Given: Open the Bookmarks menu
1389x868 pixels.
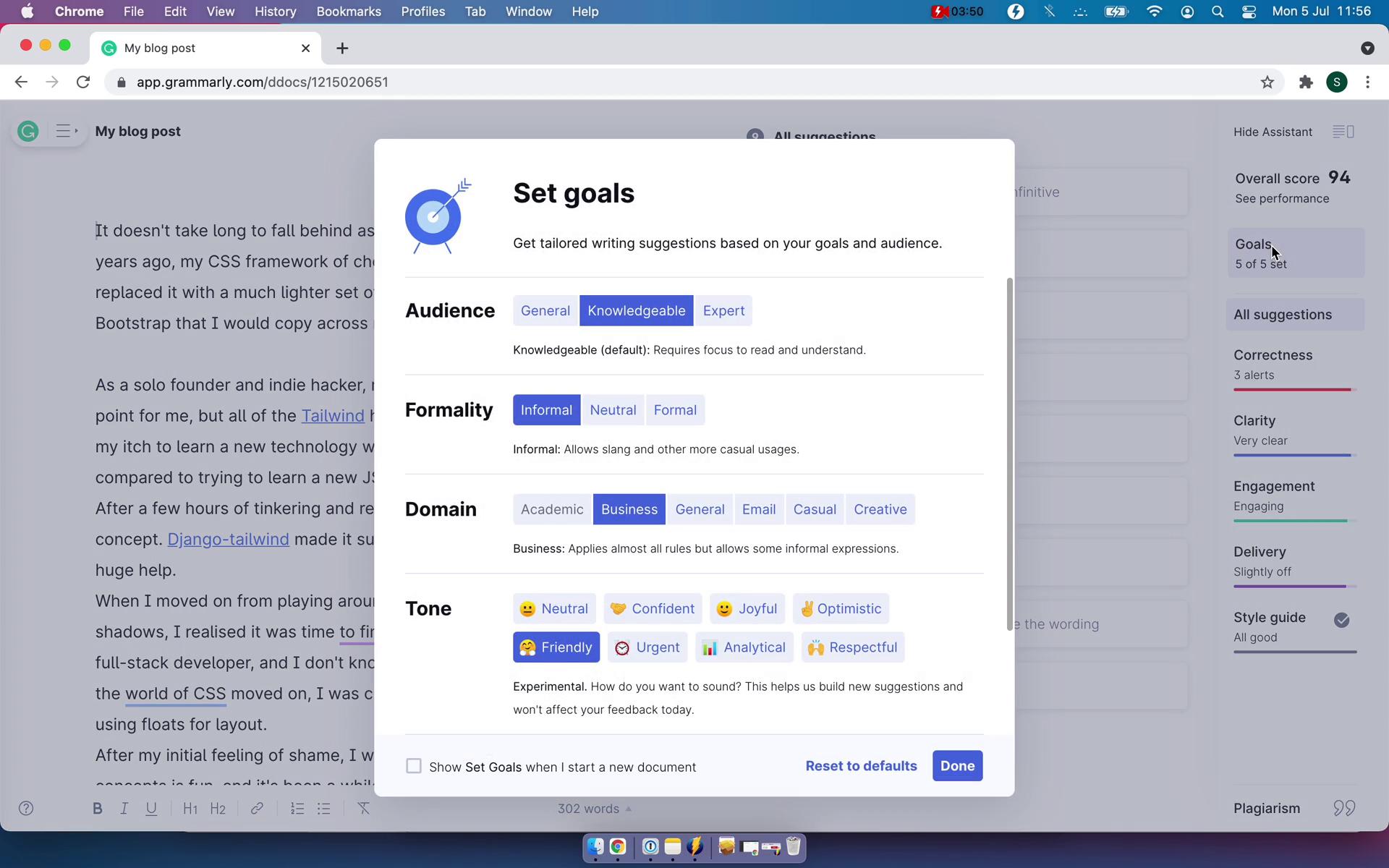Looking at the screenshot, I should pos(349,12).
